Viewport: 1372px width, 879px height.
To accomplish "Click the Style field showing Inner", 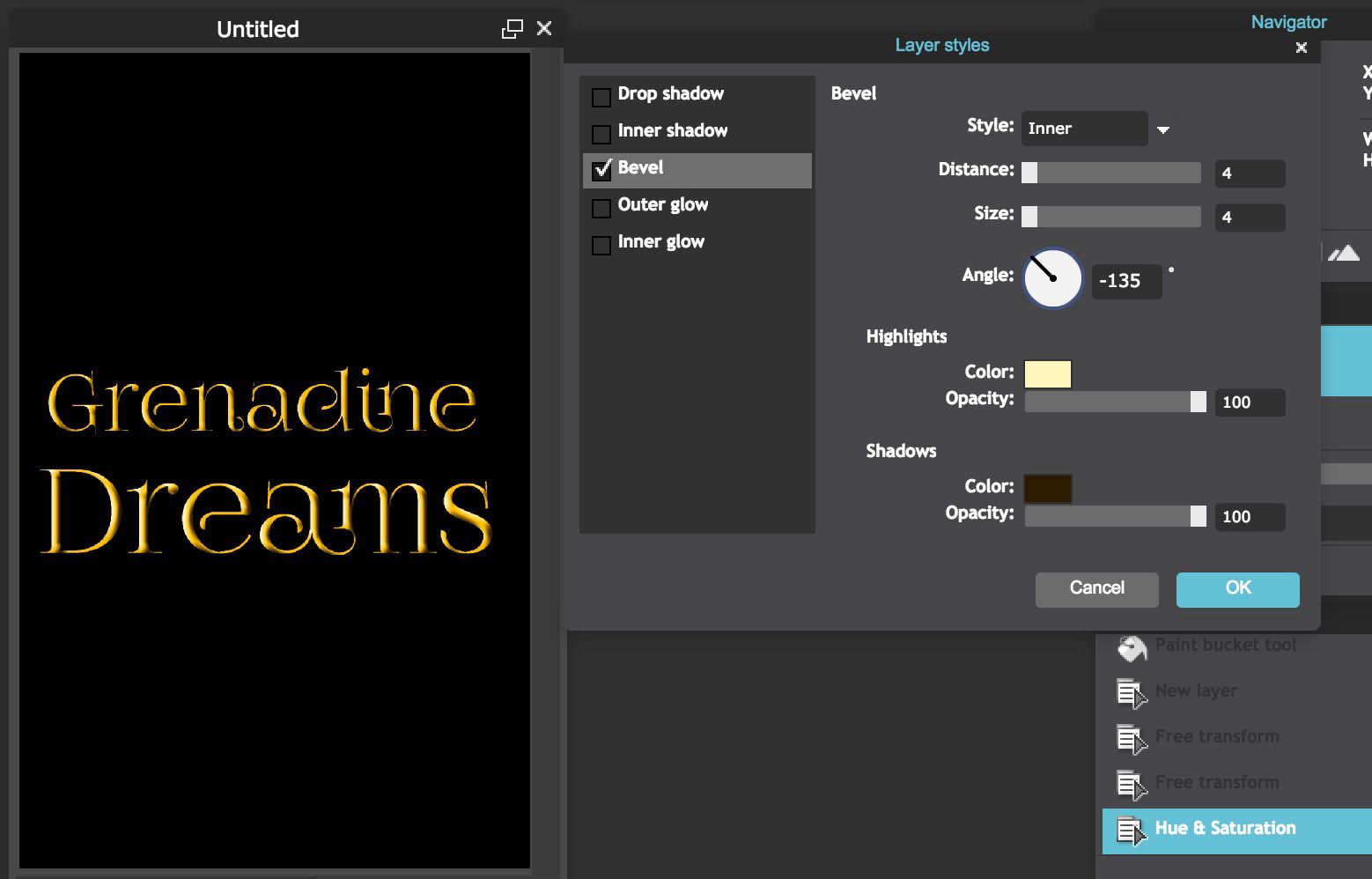I will pyautogui.click(x=1084, y=129).
